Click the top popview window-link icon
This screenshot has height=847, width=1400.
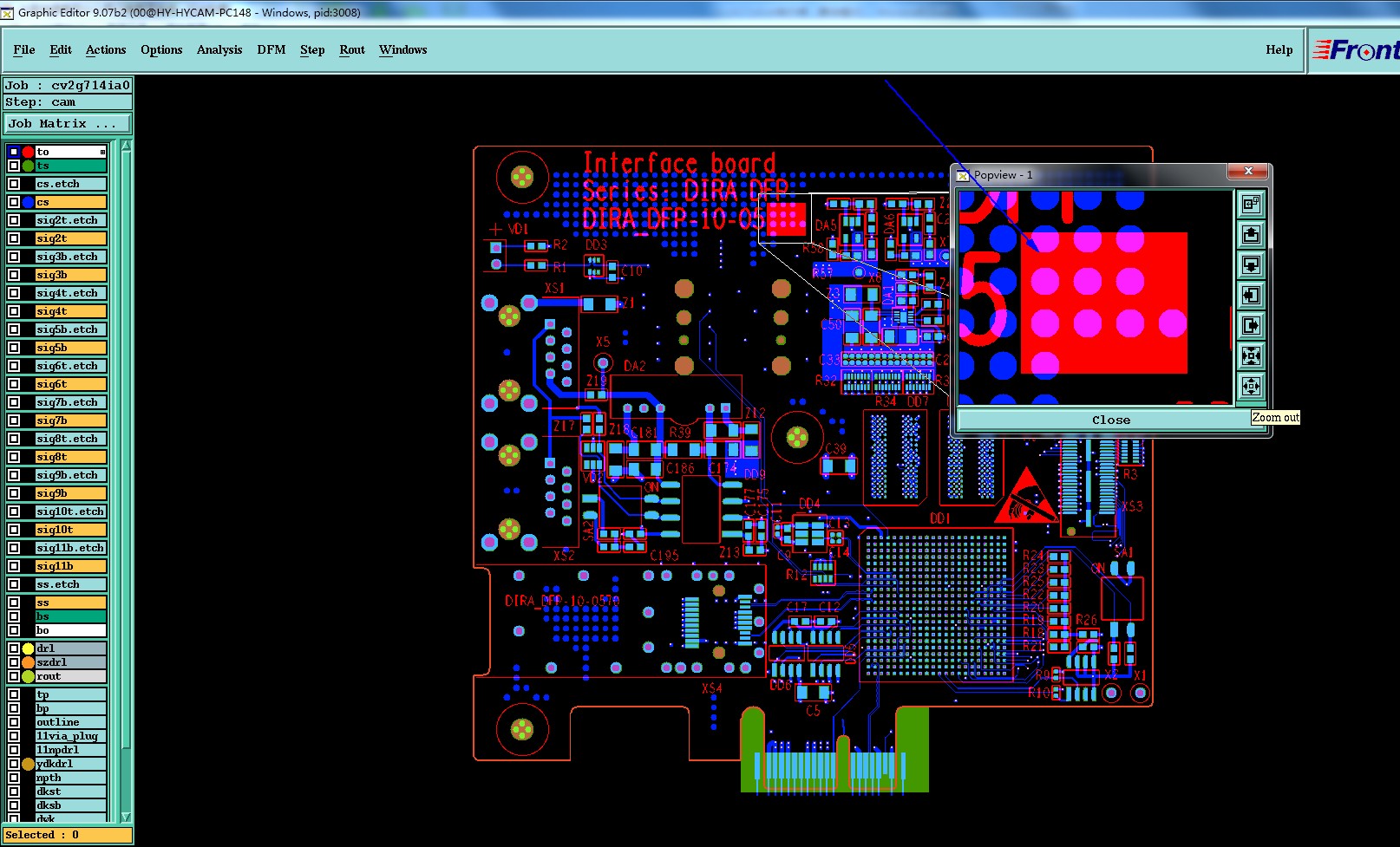[x=1251, y=204]
